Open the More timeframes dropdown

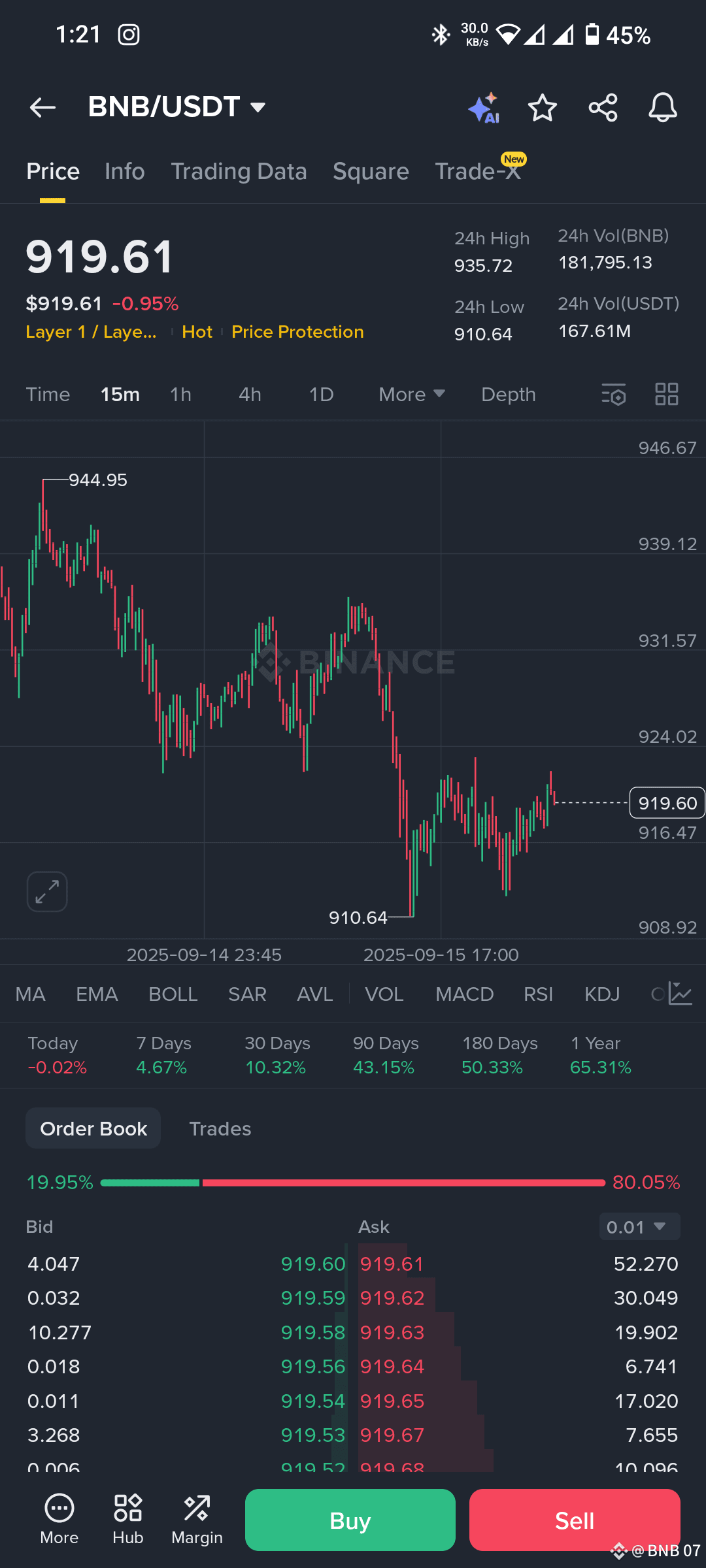tap(412, 395)
